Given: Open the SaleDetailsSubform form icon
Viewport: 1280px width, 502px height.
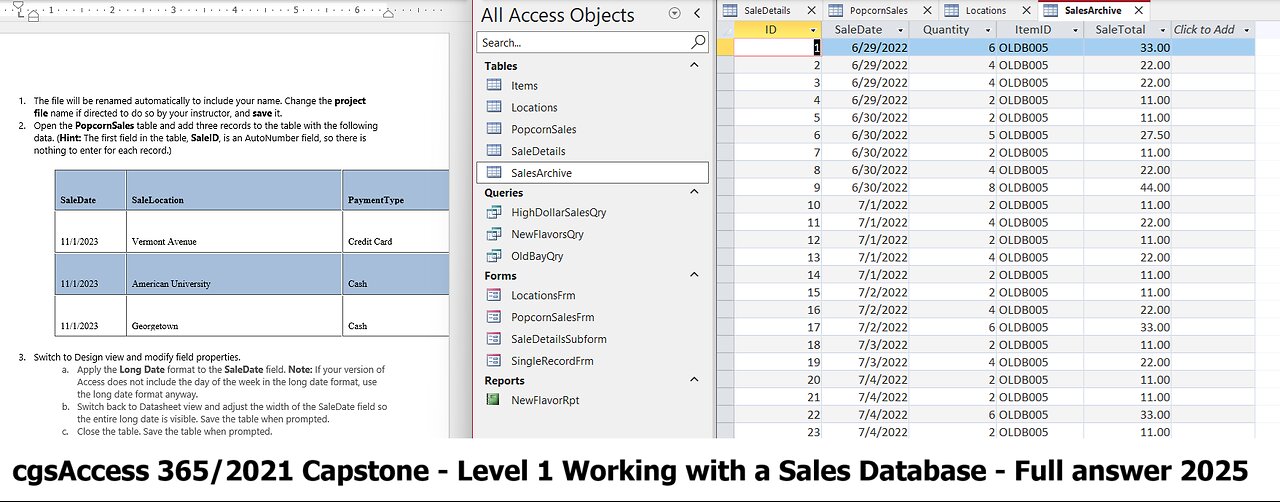Looking at the screenshot, I should 493,339.
